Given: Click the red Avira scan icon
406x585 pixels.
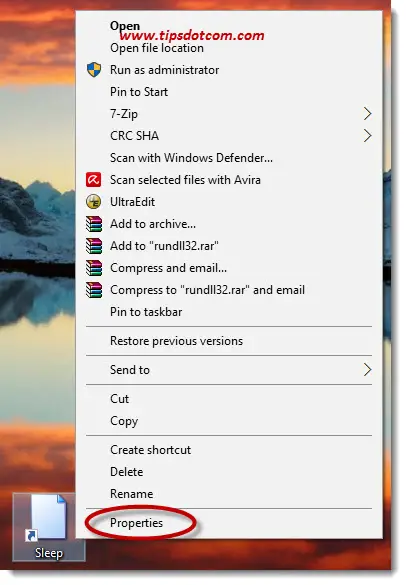Looking at the screenshot, I should click(93, 179).
